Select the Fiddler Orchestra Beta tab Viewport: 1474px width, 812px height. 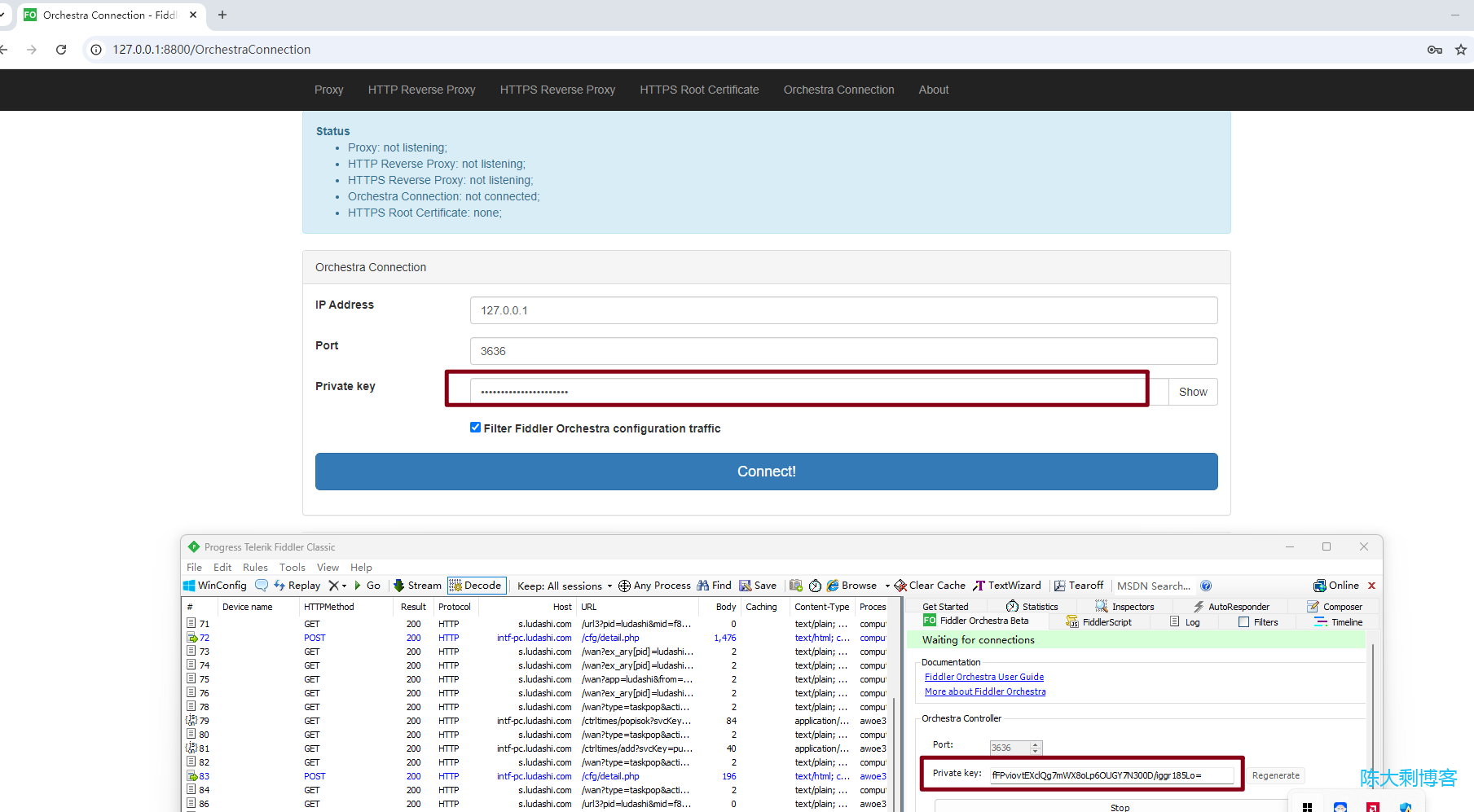coord(976,621)
